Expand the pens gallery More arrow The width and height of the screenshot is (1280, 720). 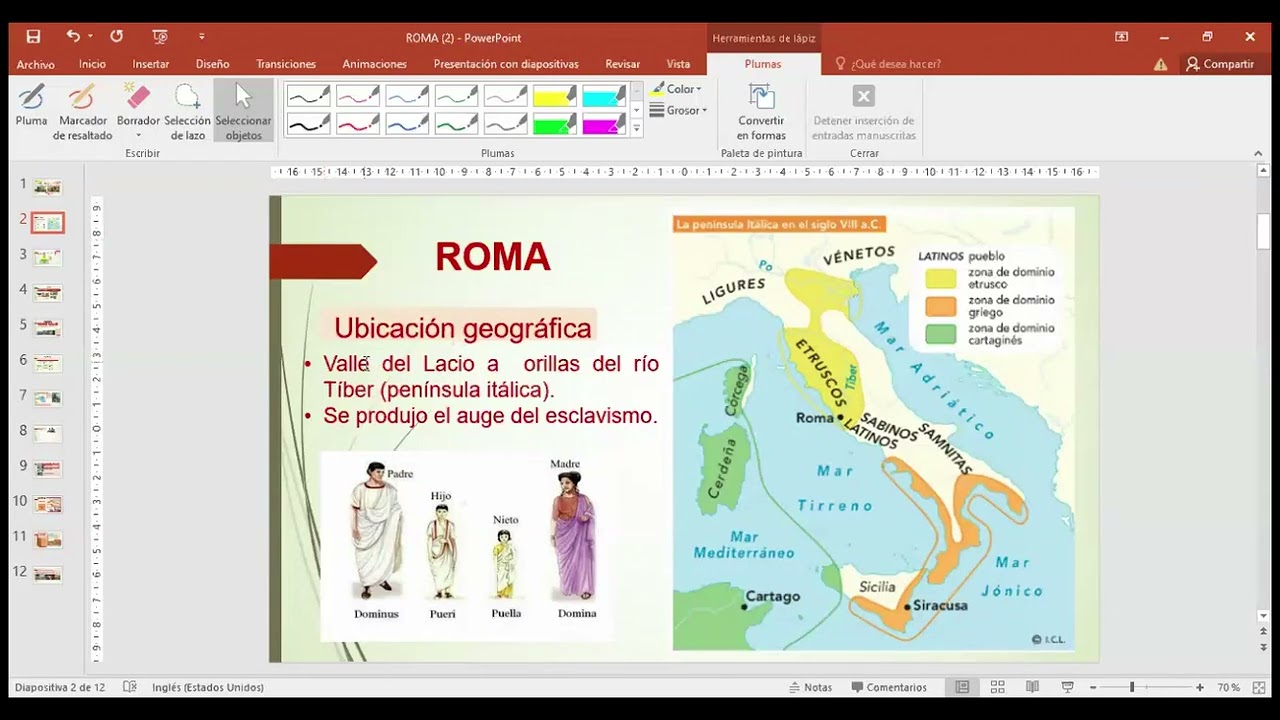636,129
